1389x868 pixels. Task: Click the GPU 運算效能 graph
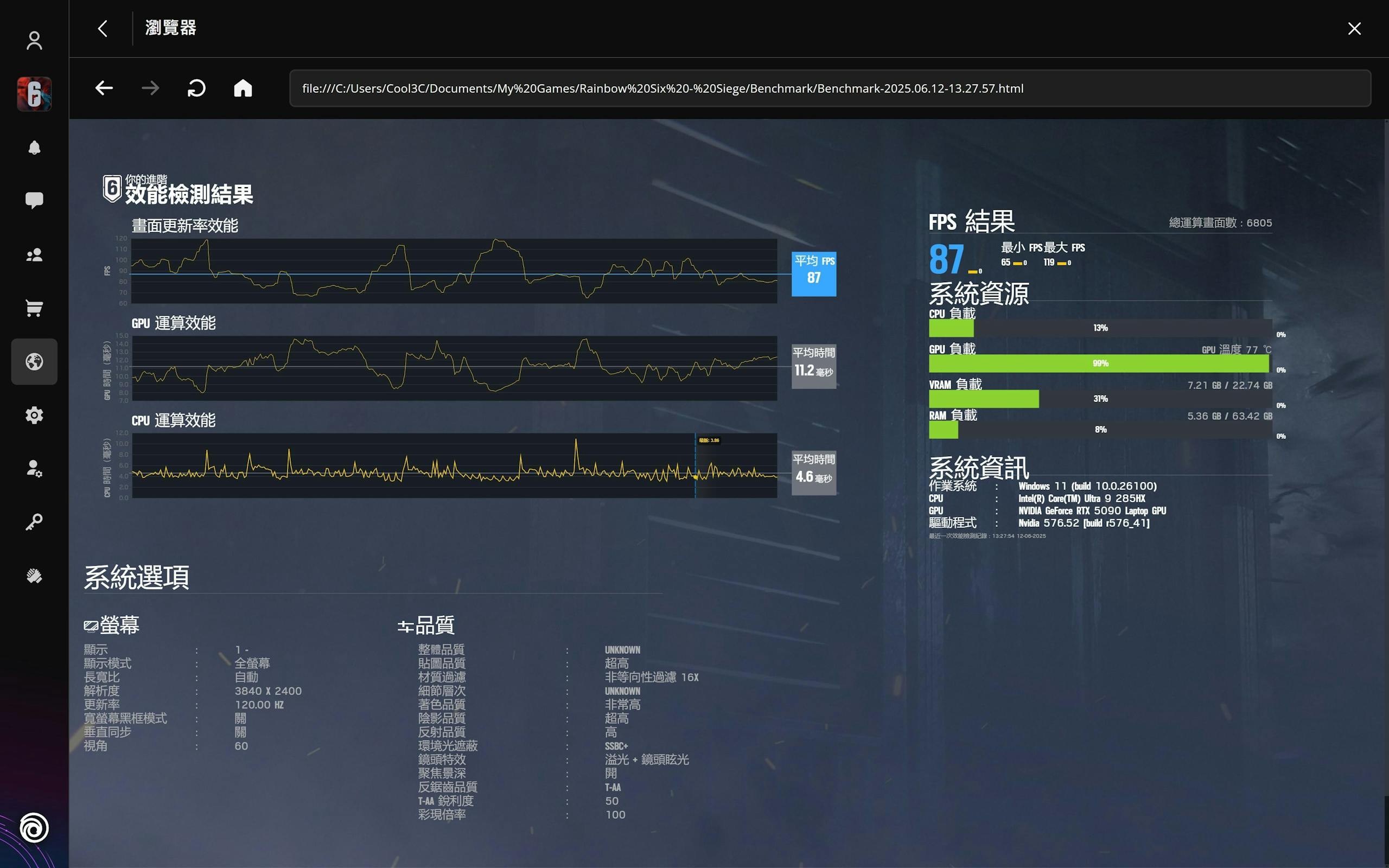coord(454,368)
